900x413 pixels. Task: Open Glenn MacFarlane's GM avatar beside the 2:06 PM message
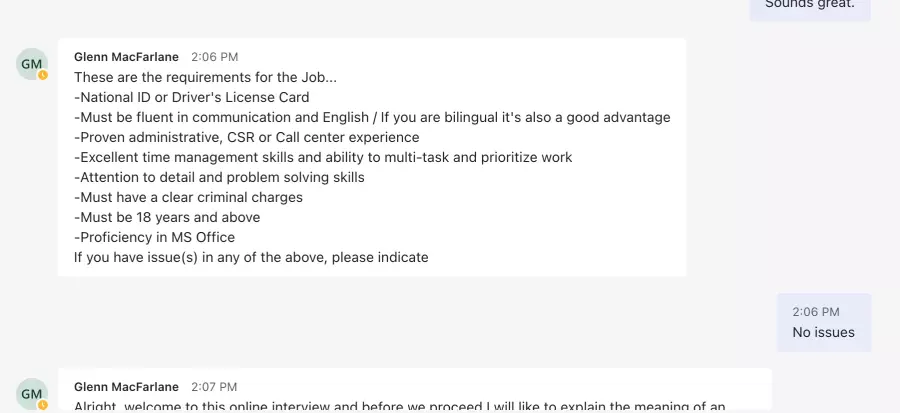(x=32, y=64)
